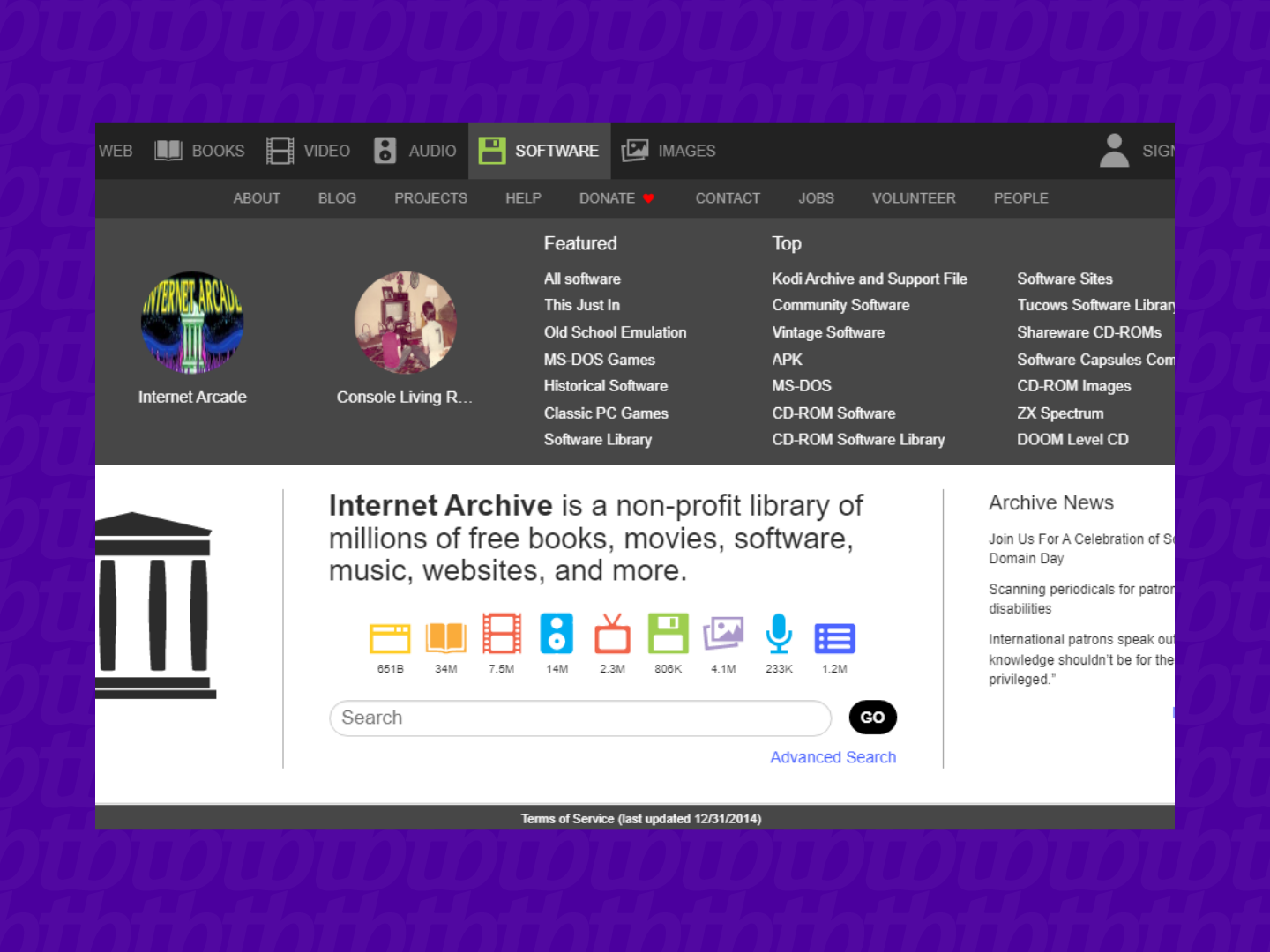Open the Internet Arcade thumbnail

point(192,323)
